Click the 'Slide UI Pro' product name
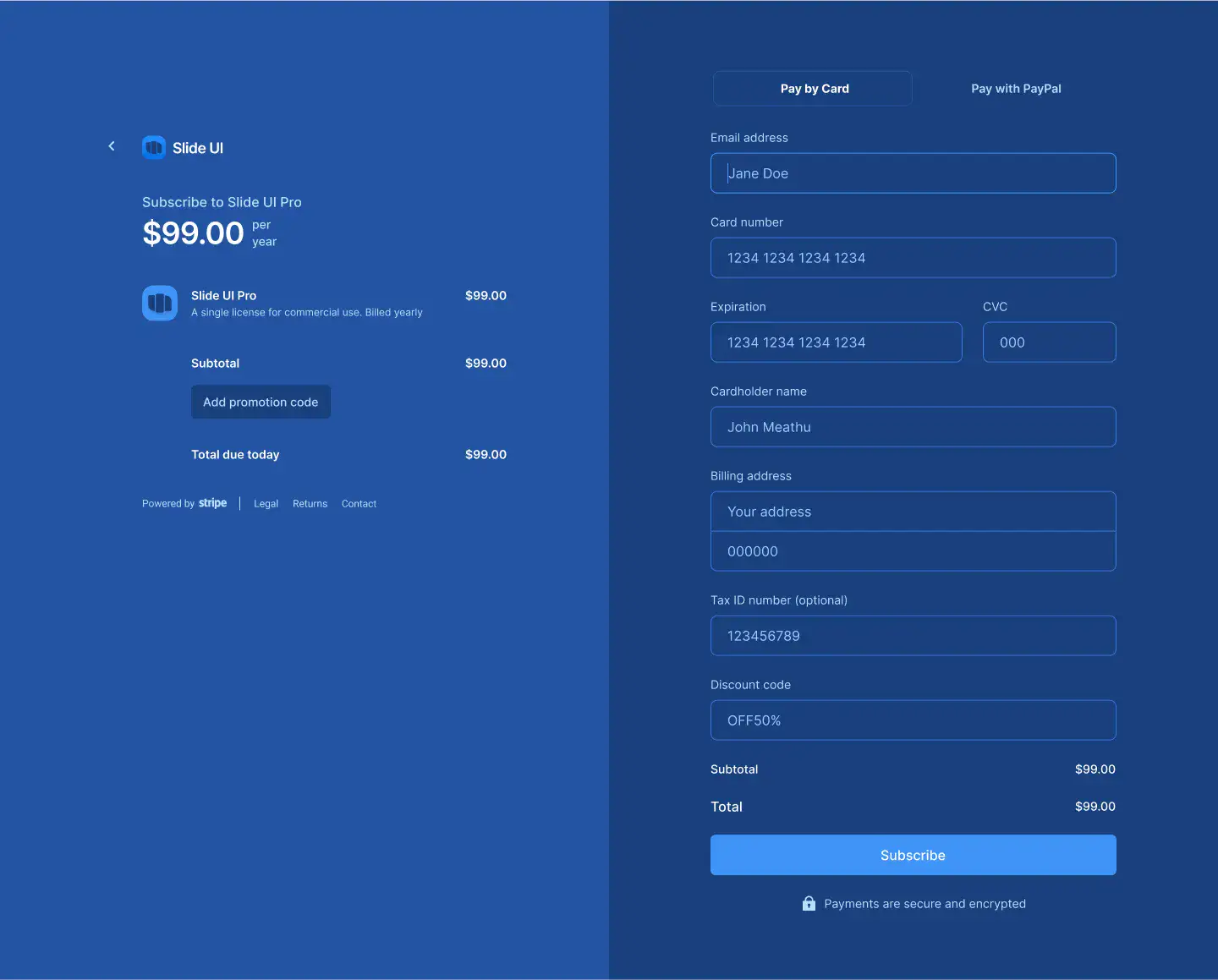 click(x=223, y=296)
